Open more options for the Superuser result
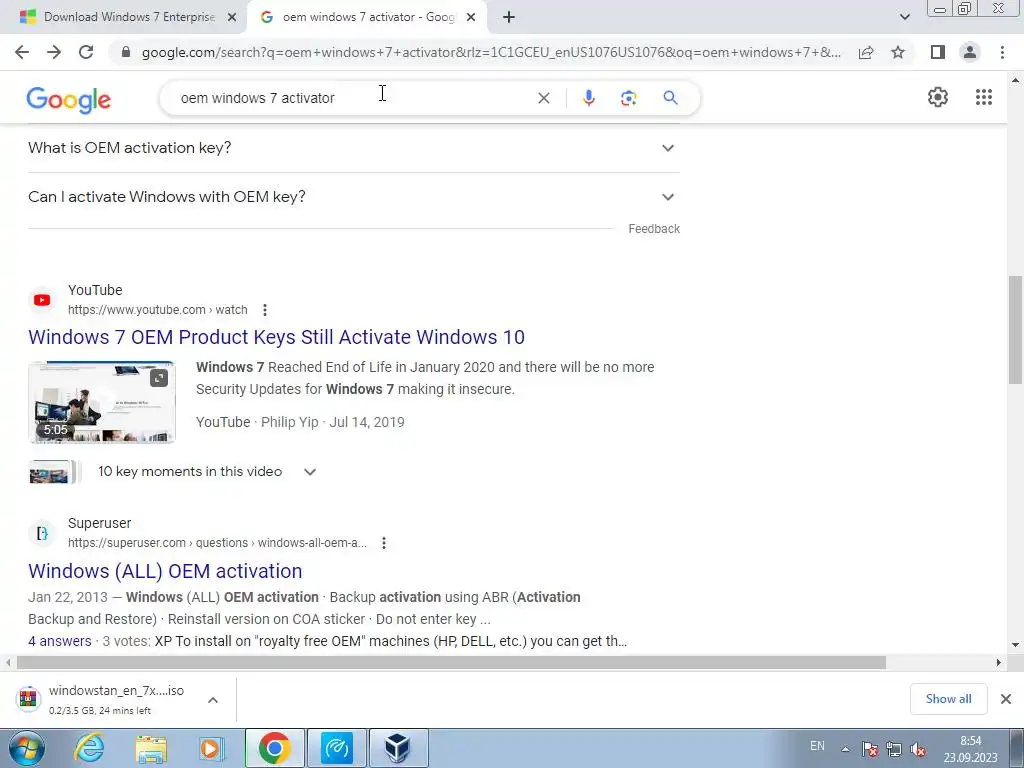The height and width of the screenshot is (768, 1024). tap(384, 543)
